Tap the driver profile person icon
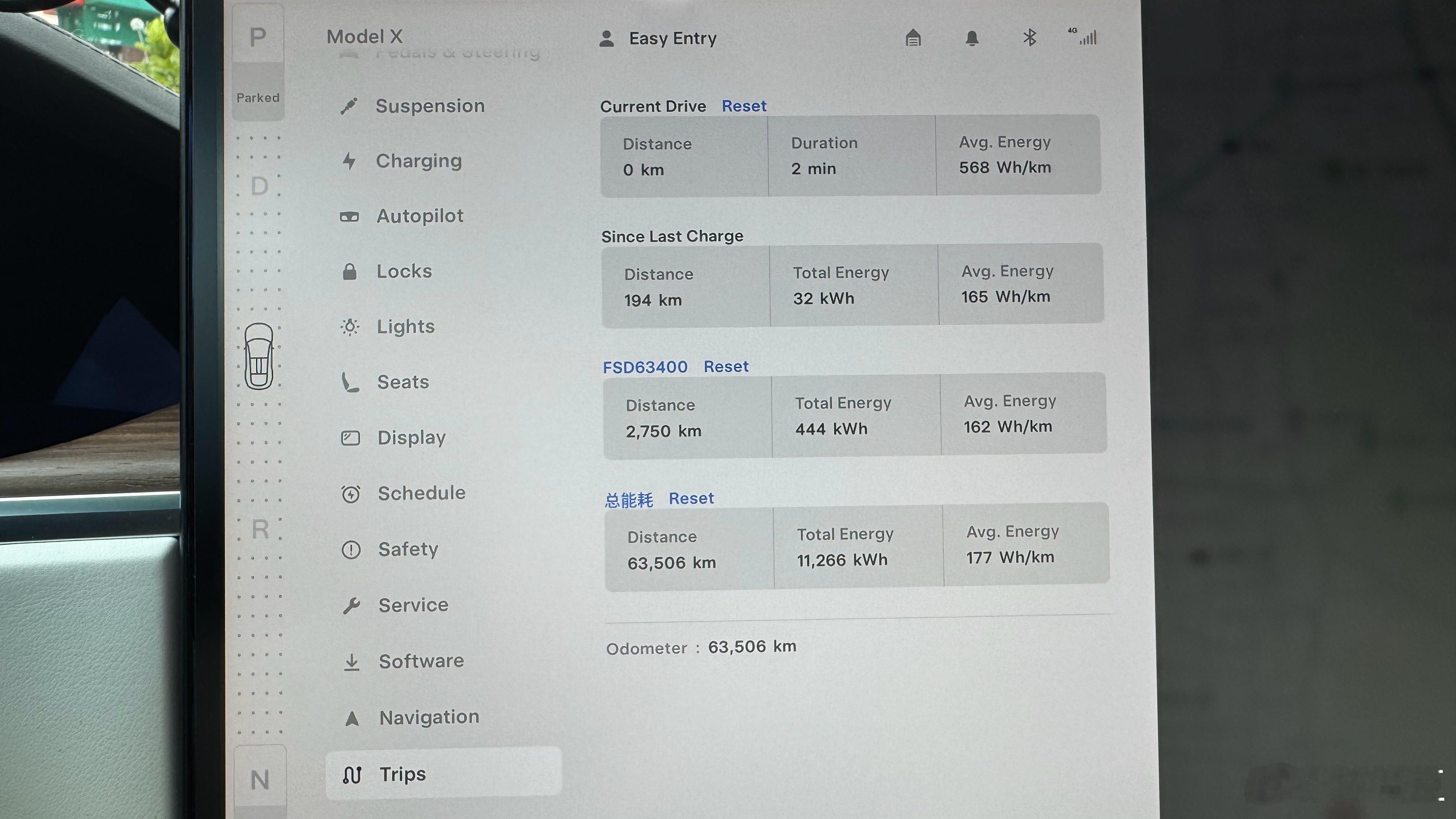 pos(606,38)
